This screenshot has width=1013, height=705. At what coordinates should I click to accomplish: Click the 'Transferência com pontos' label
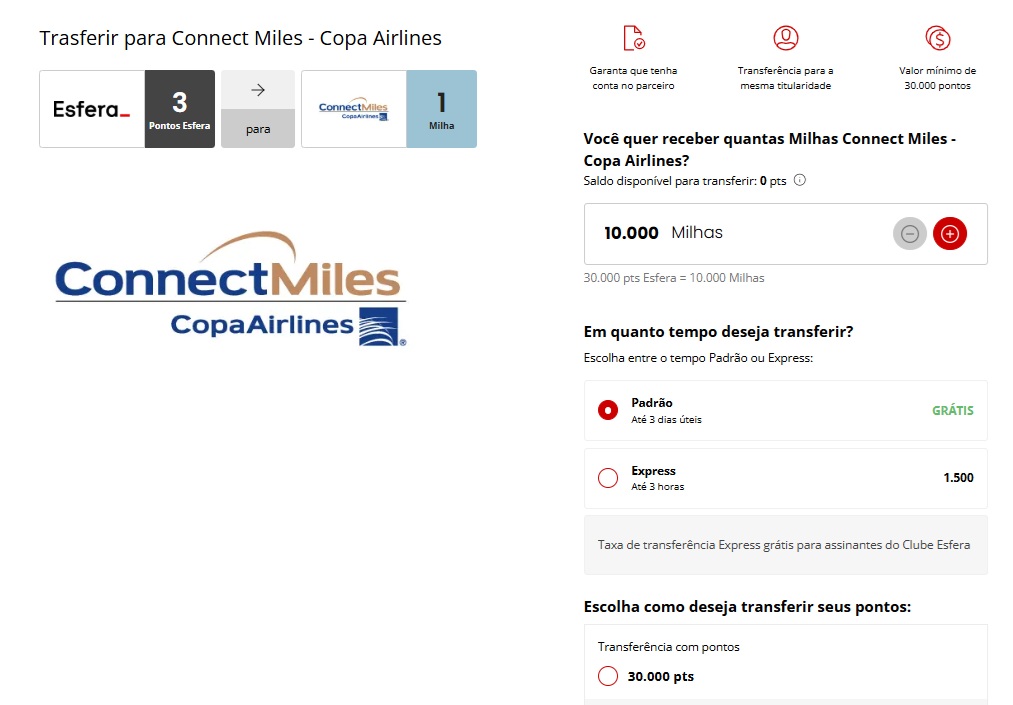[669, 647]
